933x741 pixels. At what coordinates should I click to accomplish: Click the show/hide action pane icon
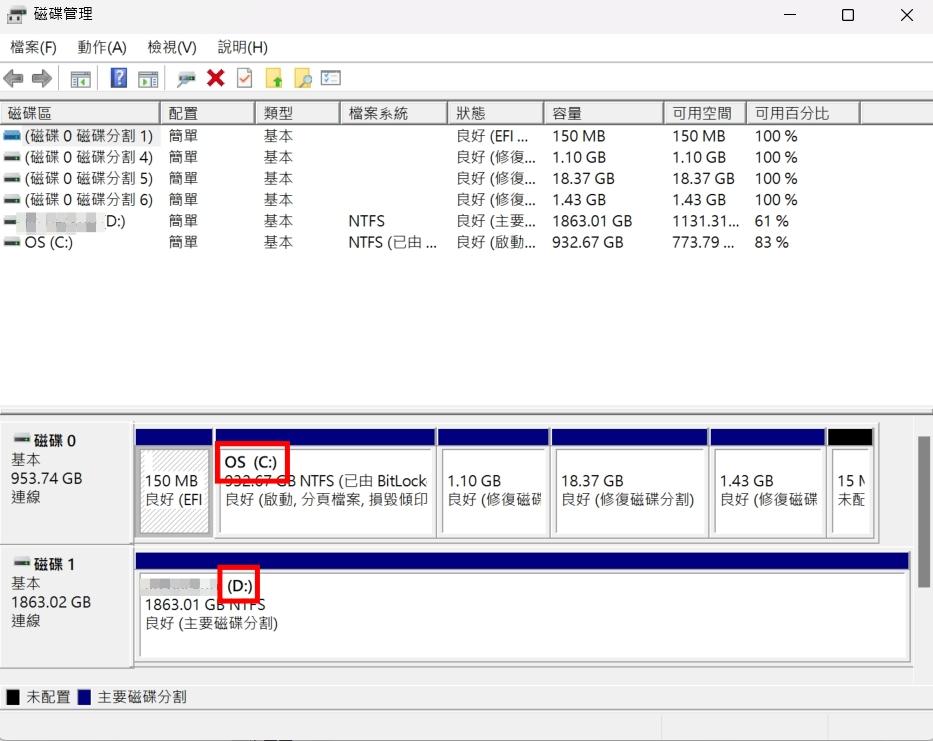148,78
